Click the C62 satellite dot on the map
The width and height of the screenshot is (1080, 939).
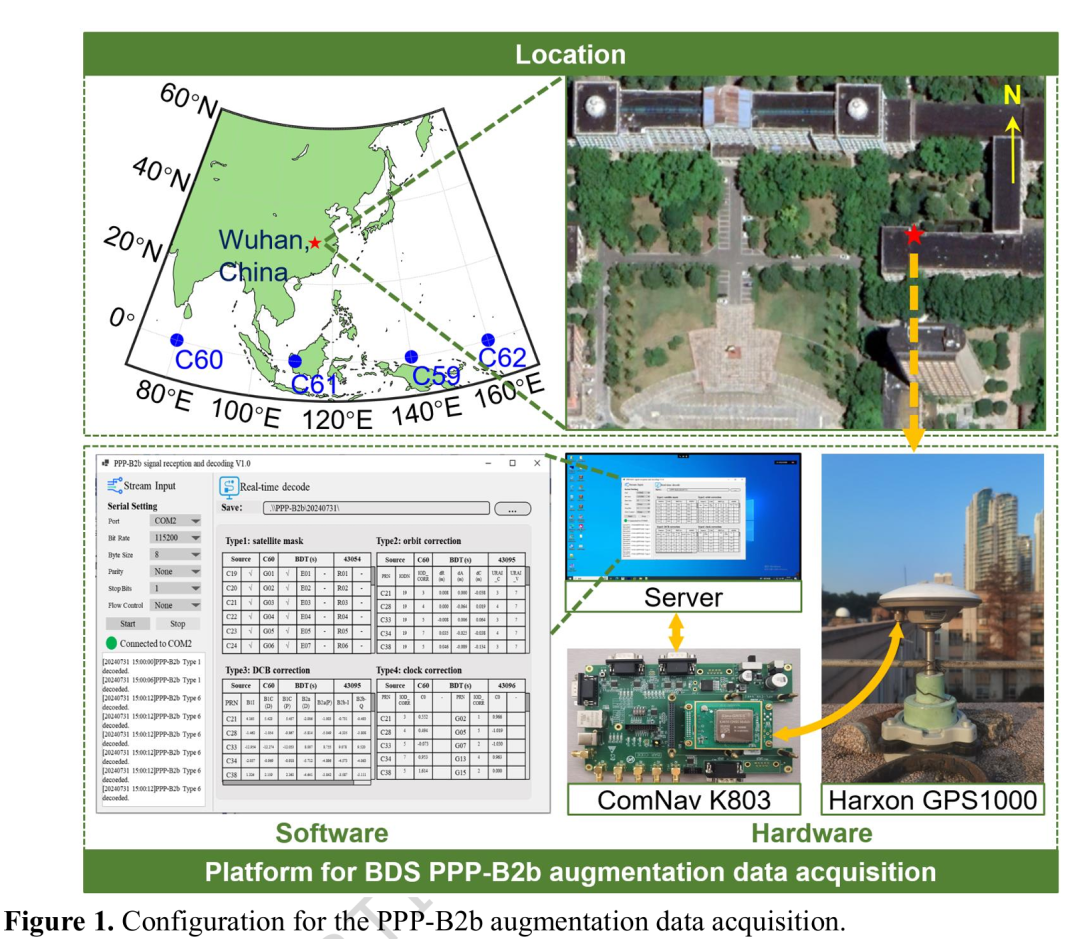(488, 340)
